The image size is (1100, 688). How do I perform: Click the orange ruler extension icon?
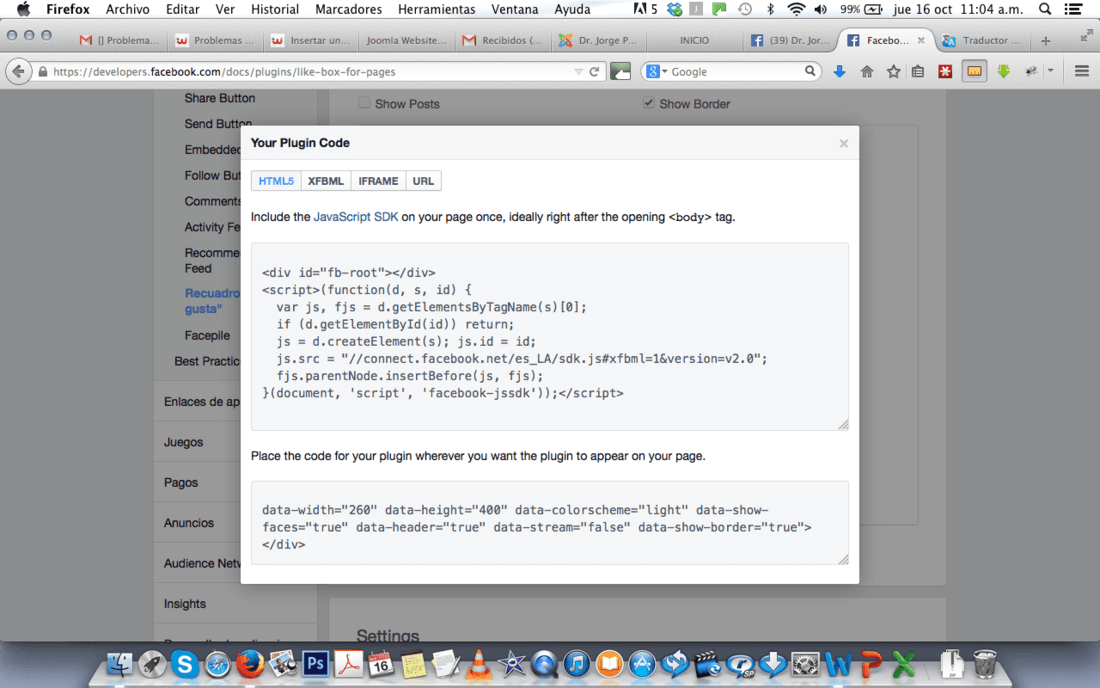click(x=974, y=72)
